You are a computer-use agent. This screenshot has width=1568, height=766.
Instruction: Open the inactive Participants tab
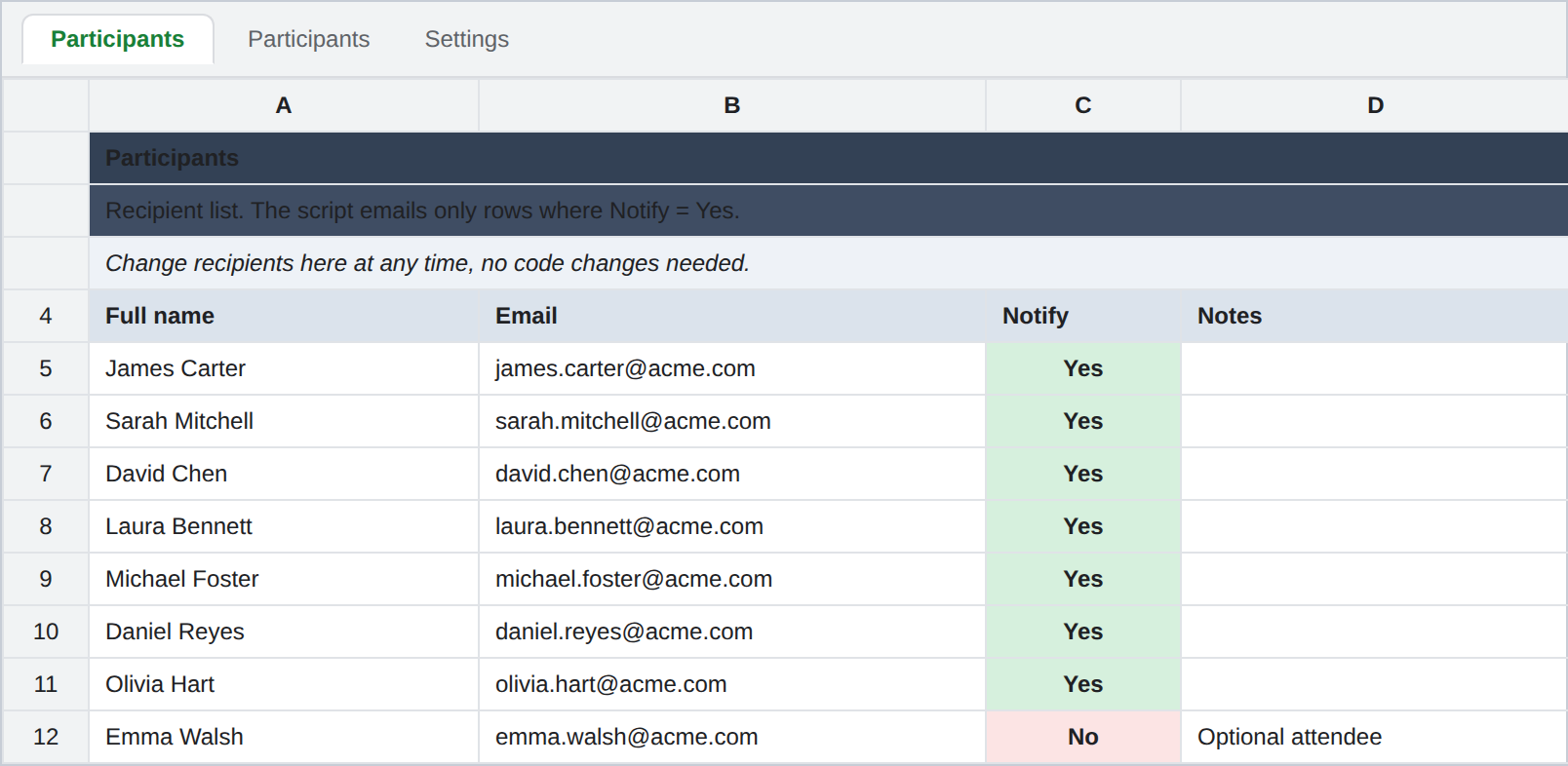point(308,39)
